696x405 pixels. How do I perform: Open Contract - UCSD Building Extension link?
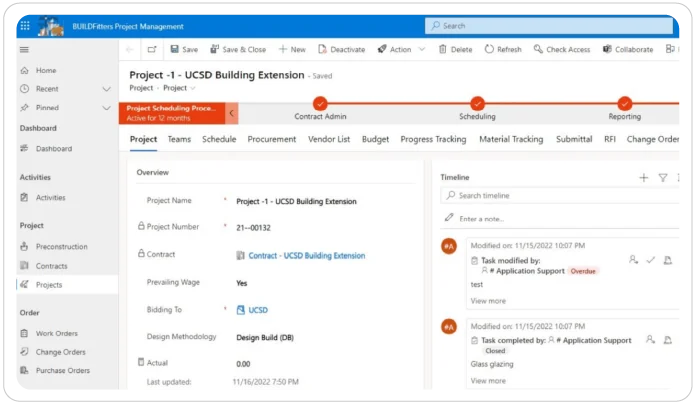tap(306, 256)
